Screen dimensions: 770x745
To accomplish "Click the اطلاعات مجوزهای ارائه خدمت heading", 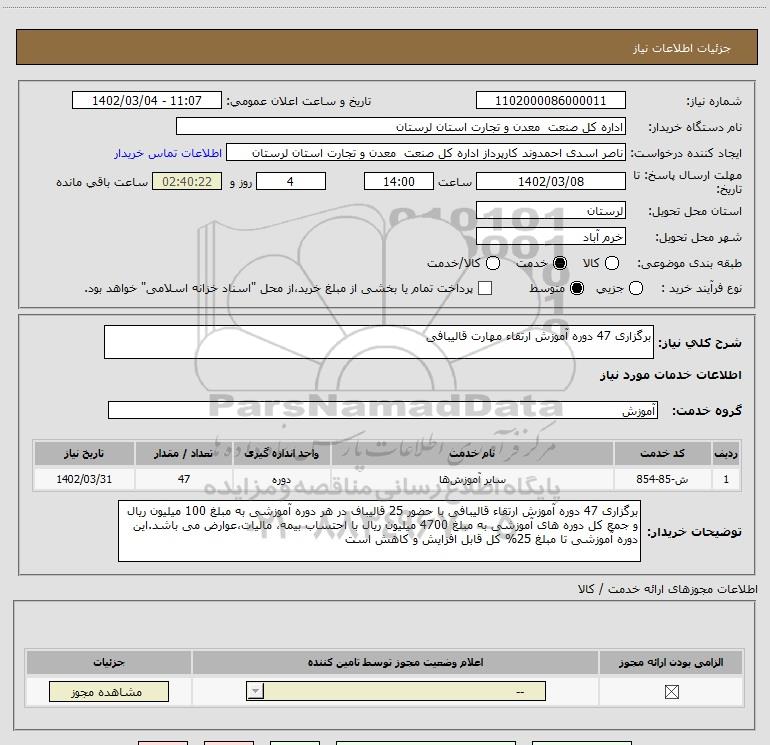I will tap(668, 589).
